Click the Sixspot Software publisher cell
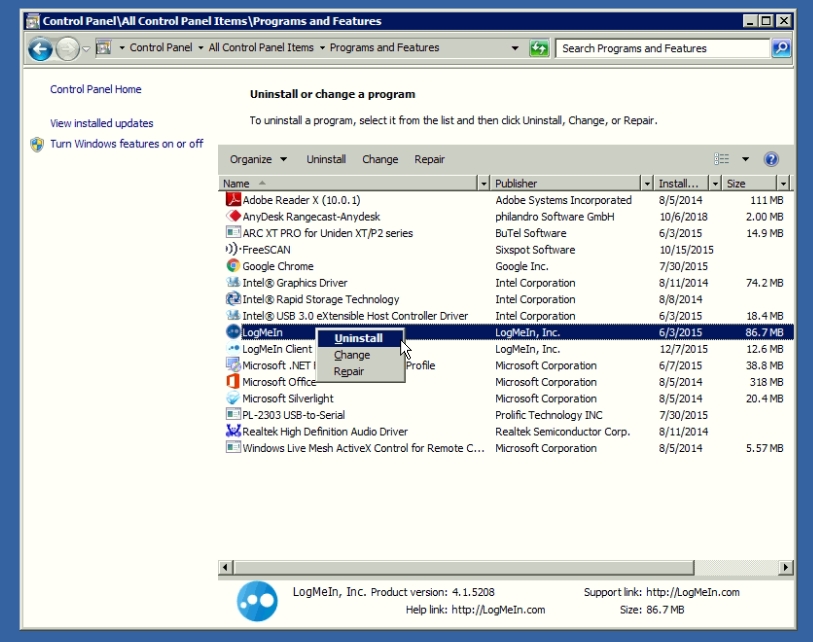 [x=535, y=249]
